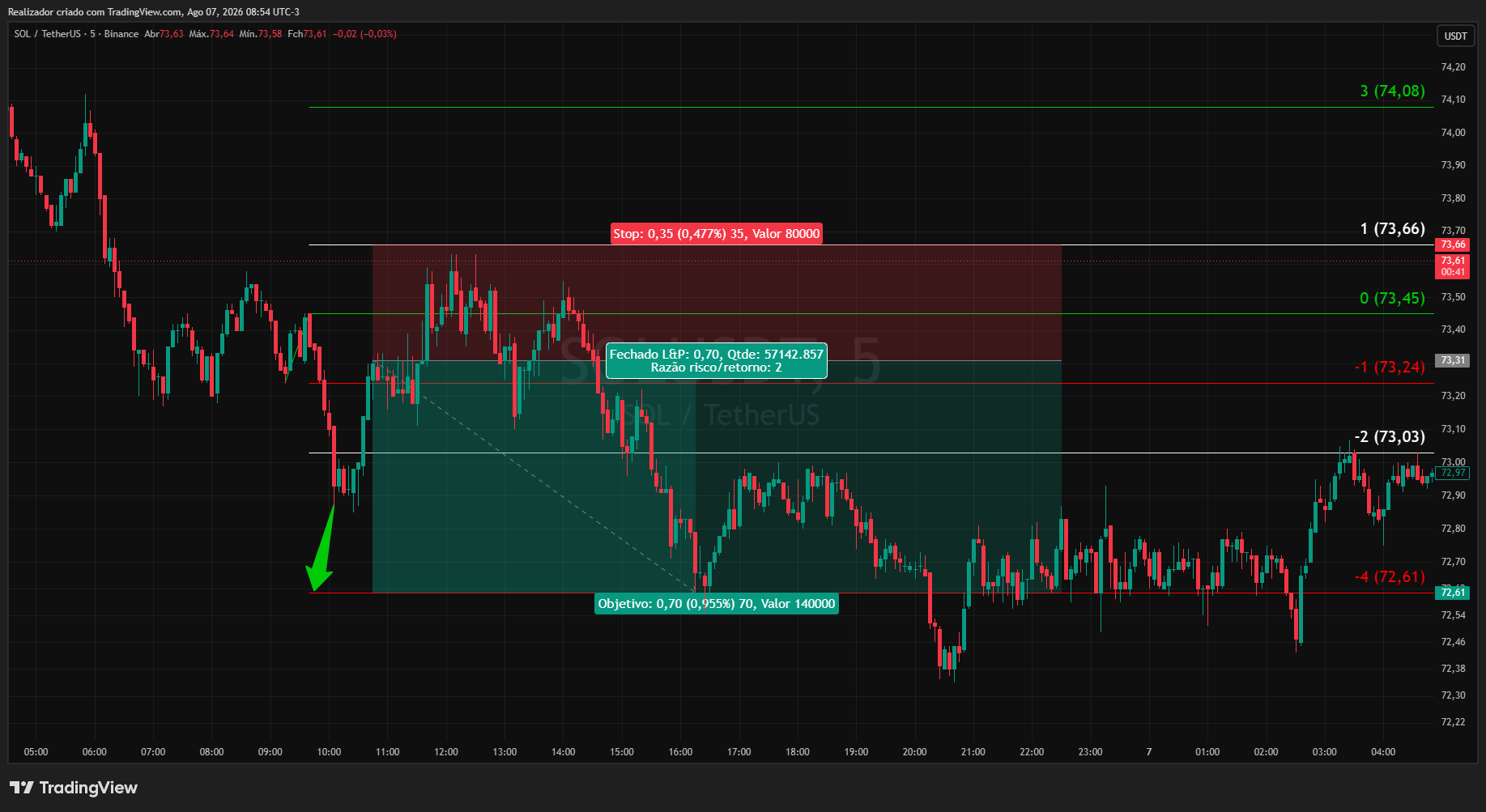This screenshot has width=1486, height=812.
Task: Click the red 72,61 price tag
Action: 1454,593
